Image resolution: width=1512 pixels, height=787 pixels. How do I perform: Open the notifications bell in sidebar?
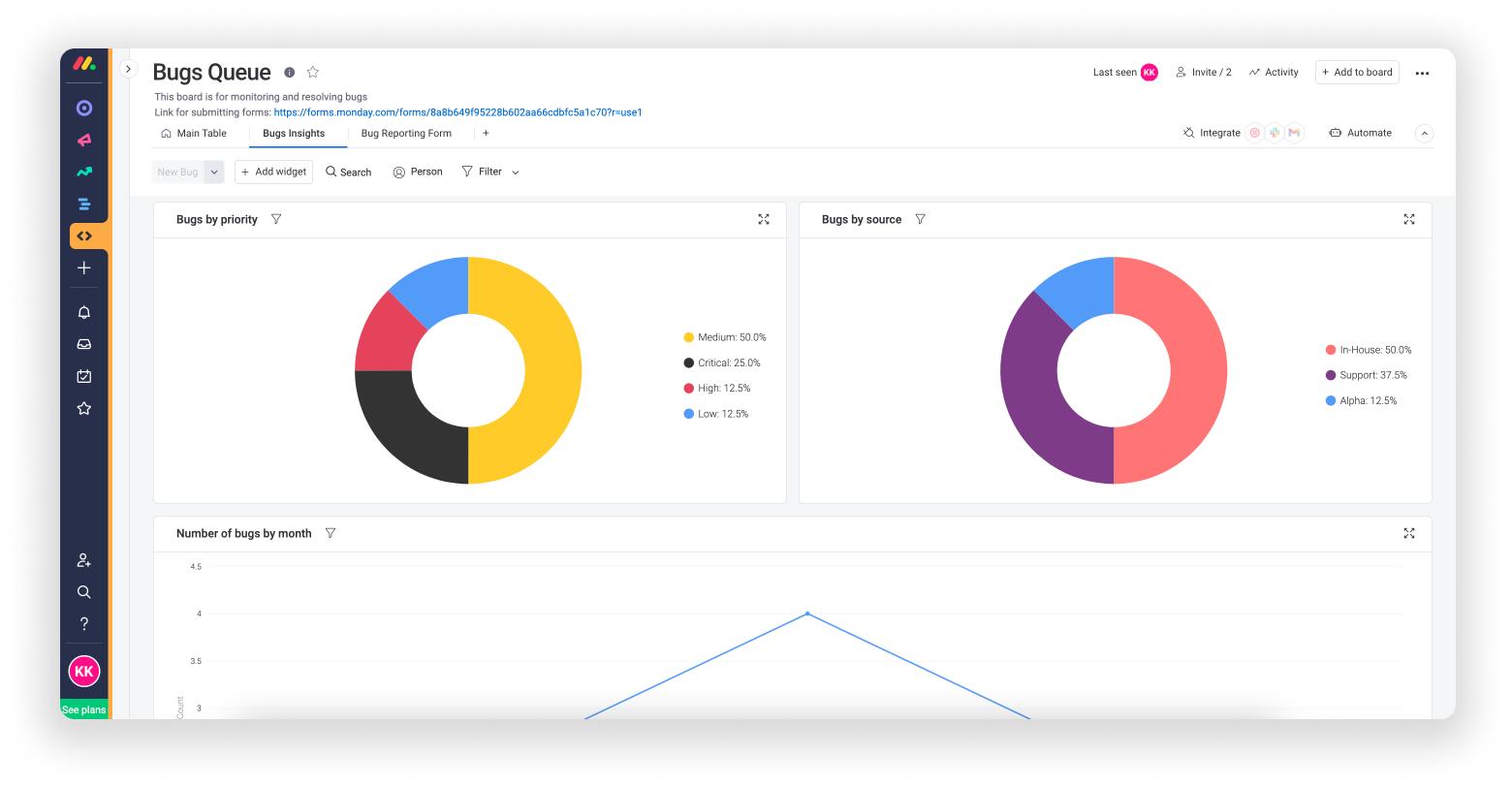[x=84, y=312]
